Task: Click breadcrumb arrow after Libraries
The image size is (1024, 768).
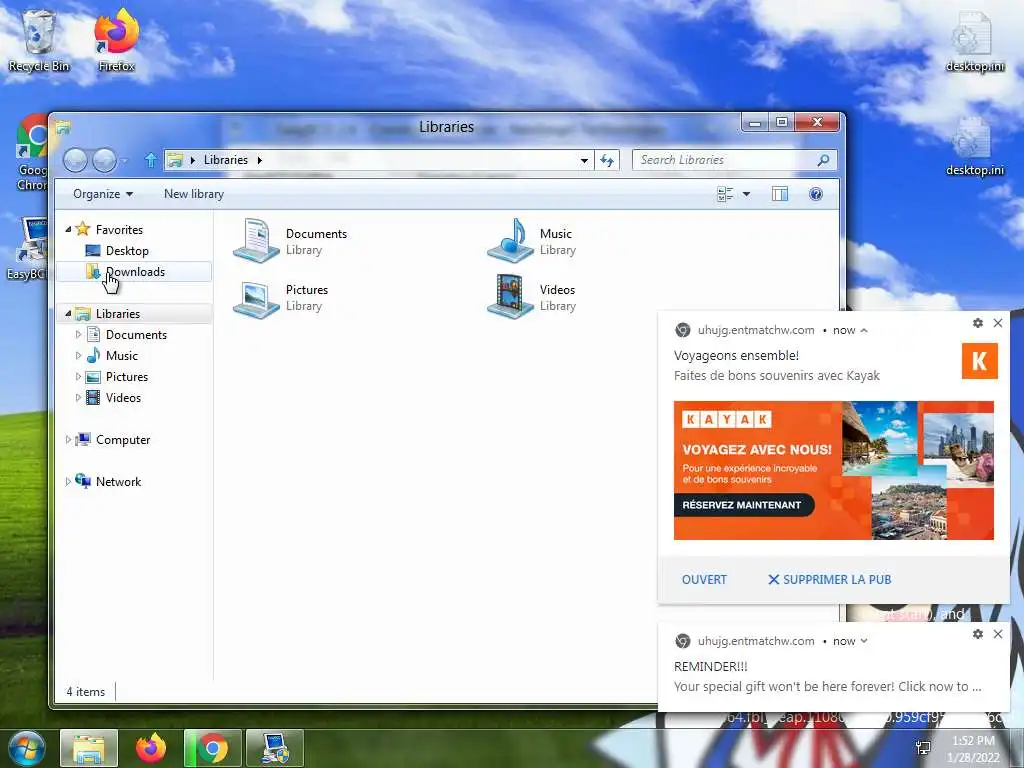Action: [259, 160]
